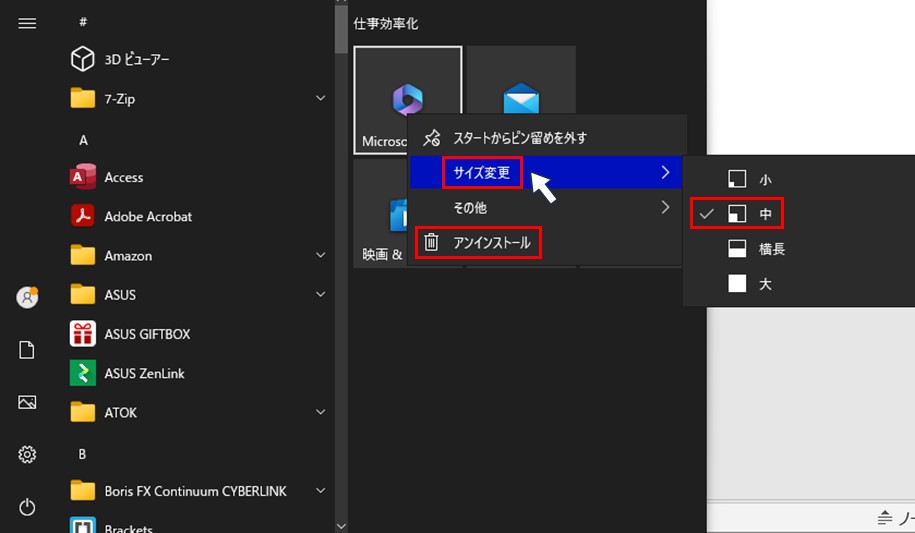This screenshot has height=533, width=915.
Task: Click the A letter header
Action: pyautogui.click(x=83, y=140)
